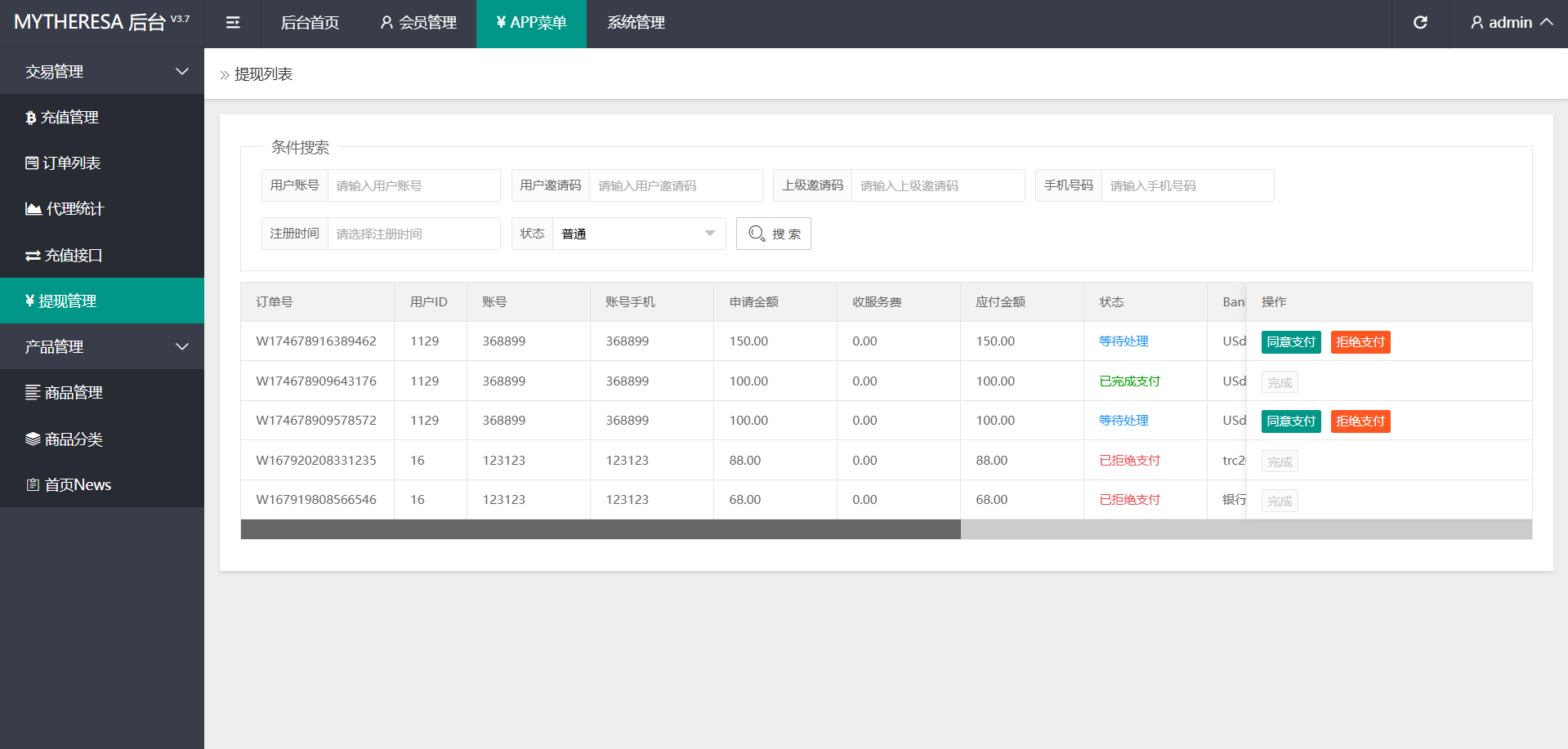
Task: Focus the 用户账号 input field
Action: coord(413,186)
